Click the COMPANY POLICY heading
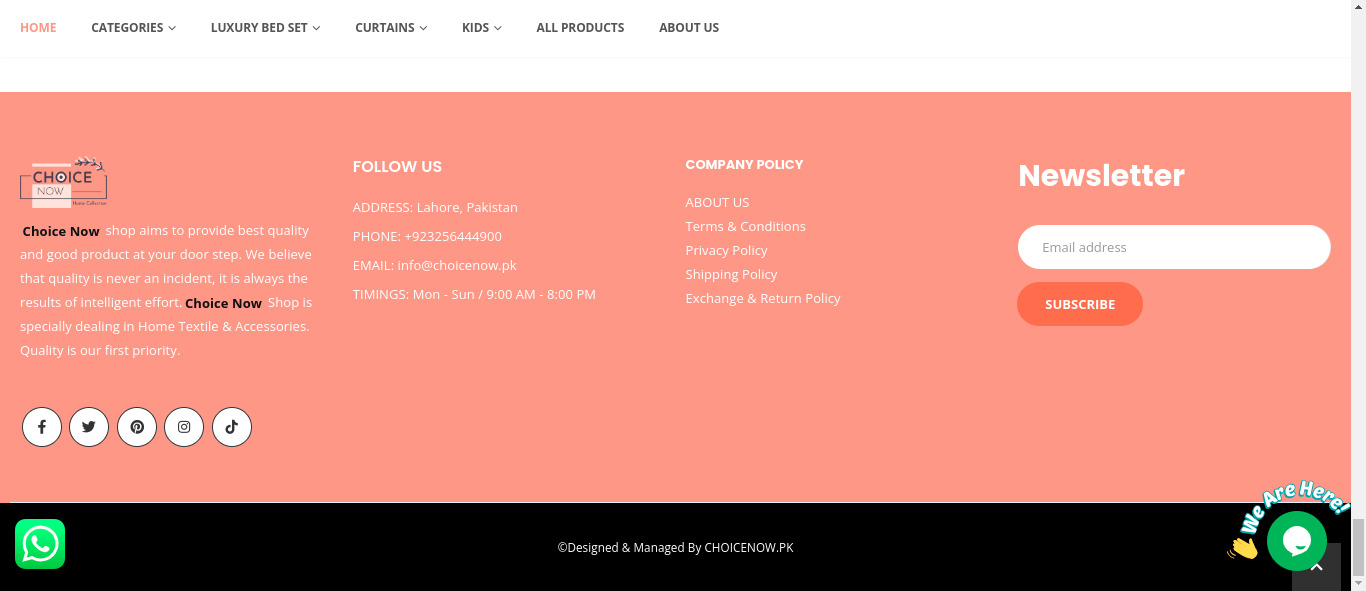Viewport: 1366px width, 591px height. pos(744,164)
